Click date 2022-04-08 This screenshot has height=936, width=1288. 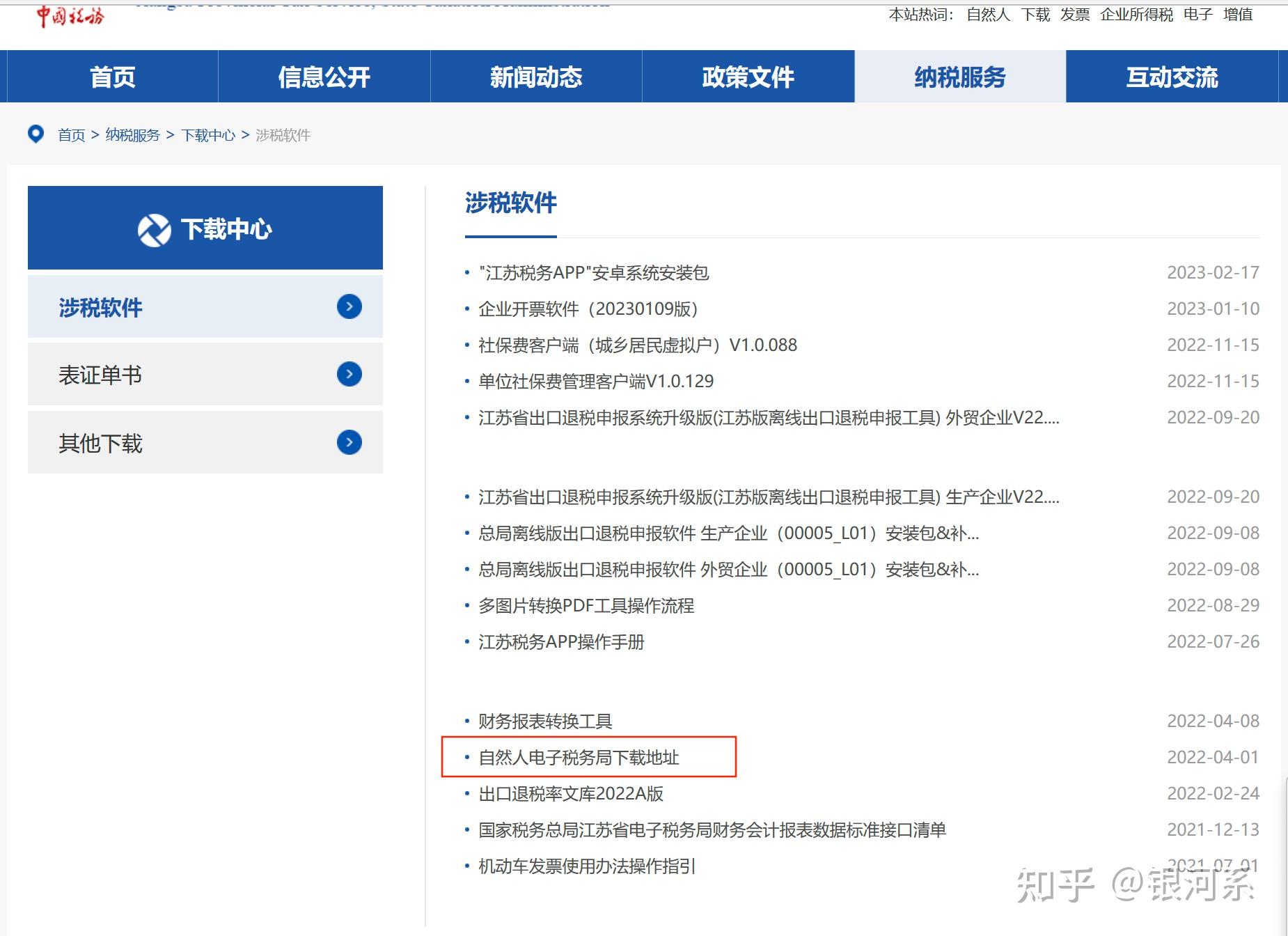click(1213, 721)
